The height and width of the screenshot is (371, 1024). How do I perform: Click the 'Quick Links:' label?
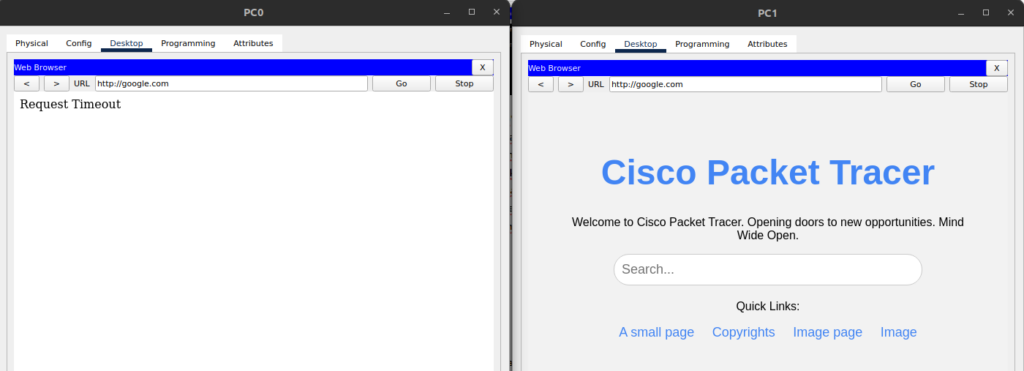(x=767, y=306)
